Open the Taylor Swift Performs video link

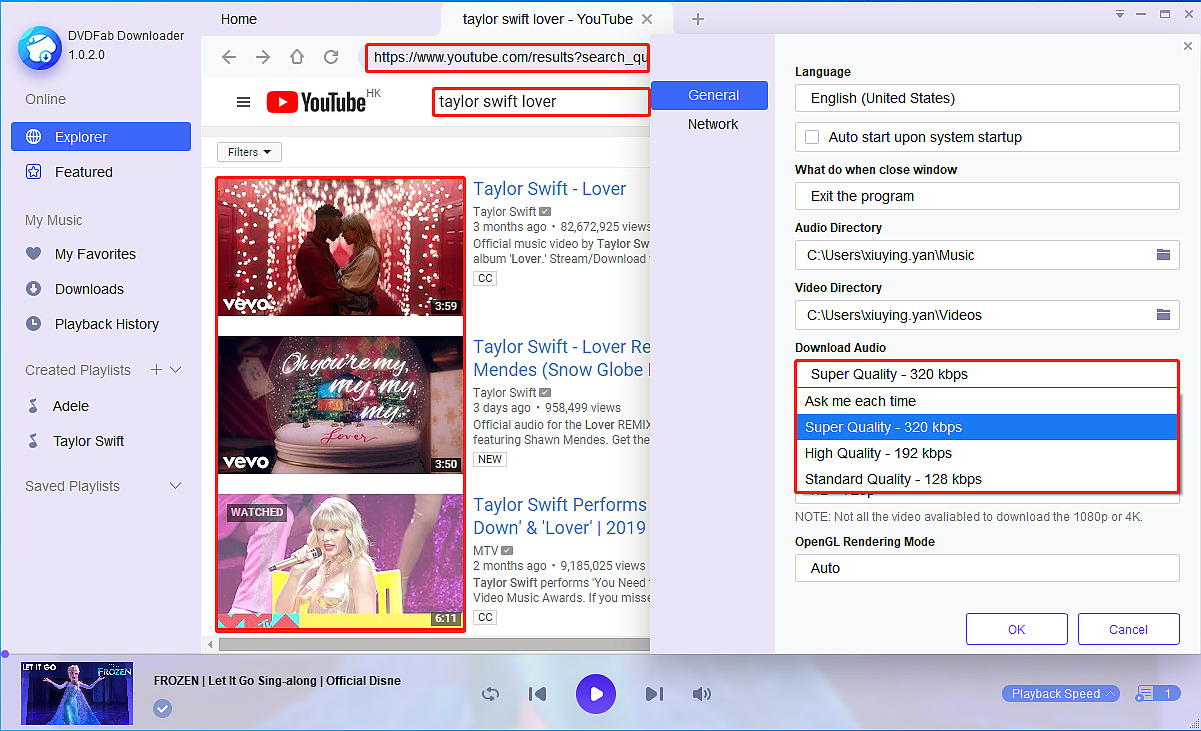point(560,516)
